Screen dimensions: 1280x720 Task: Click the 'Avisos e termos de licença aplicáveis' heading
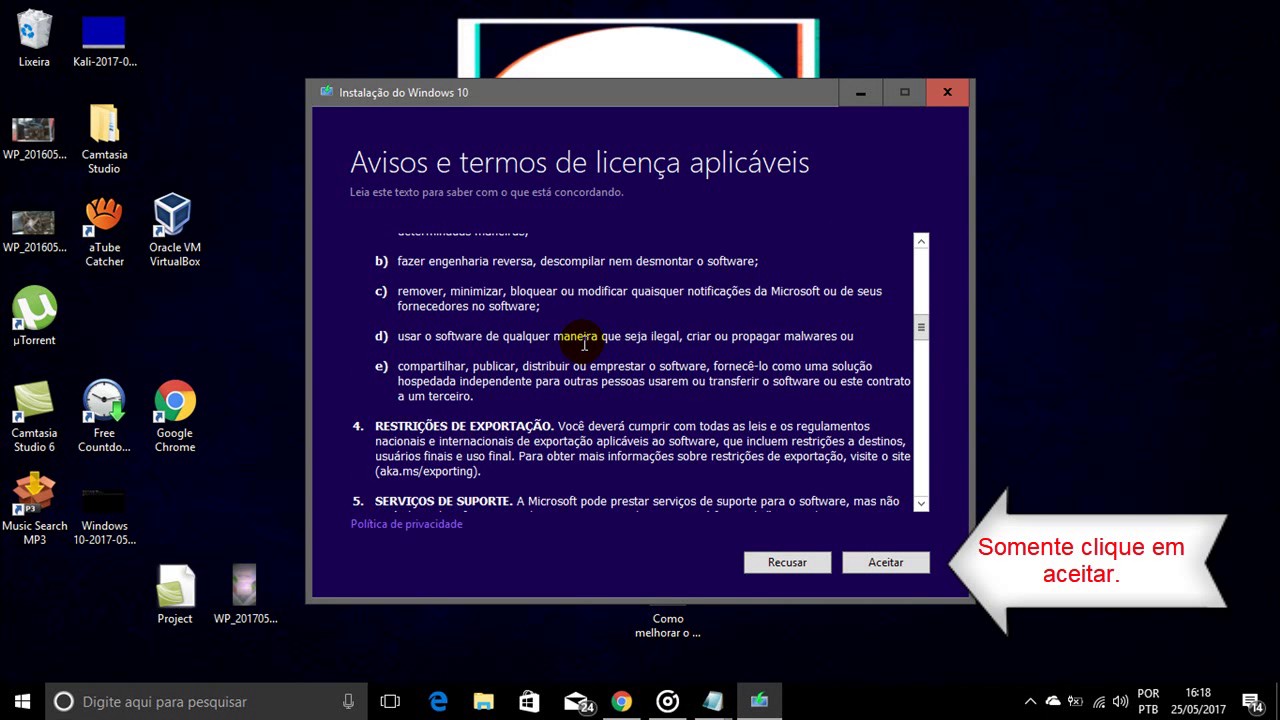click(580, 162)
